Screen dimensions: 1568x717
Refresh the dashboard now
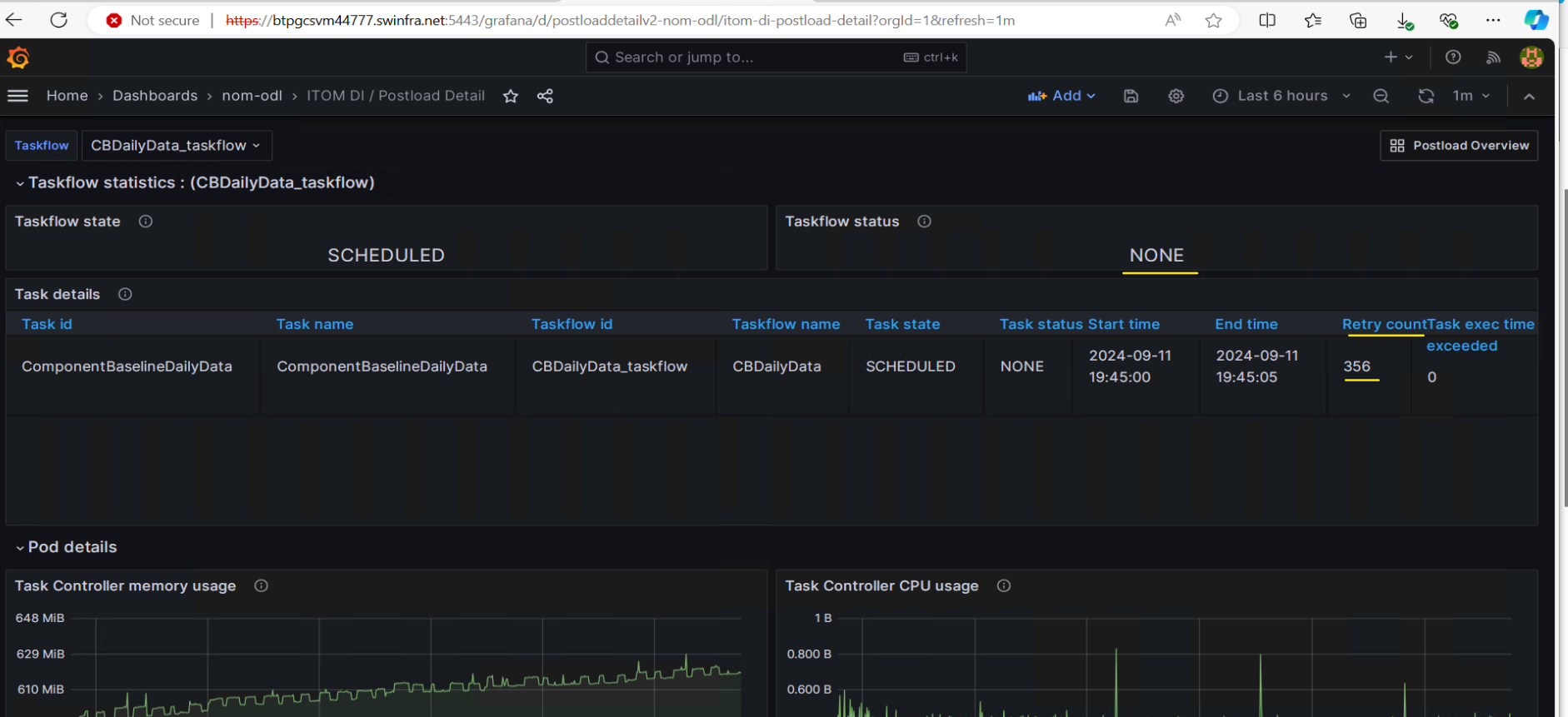coord(1426,97)
